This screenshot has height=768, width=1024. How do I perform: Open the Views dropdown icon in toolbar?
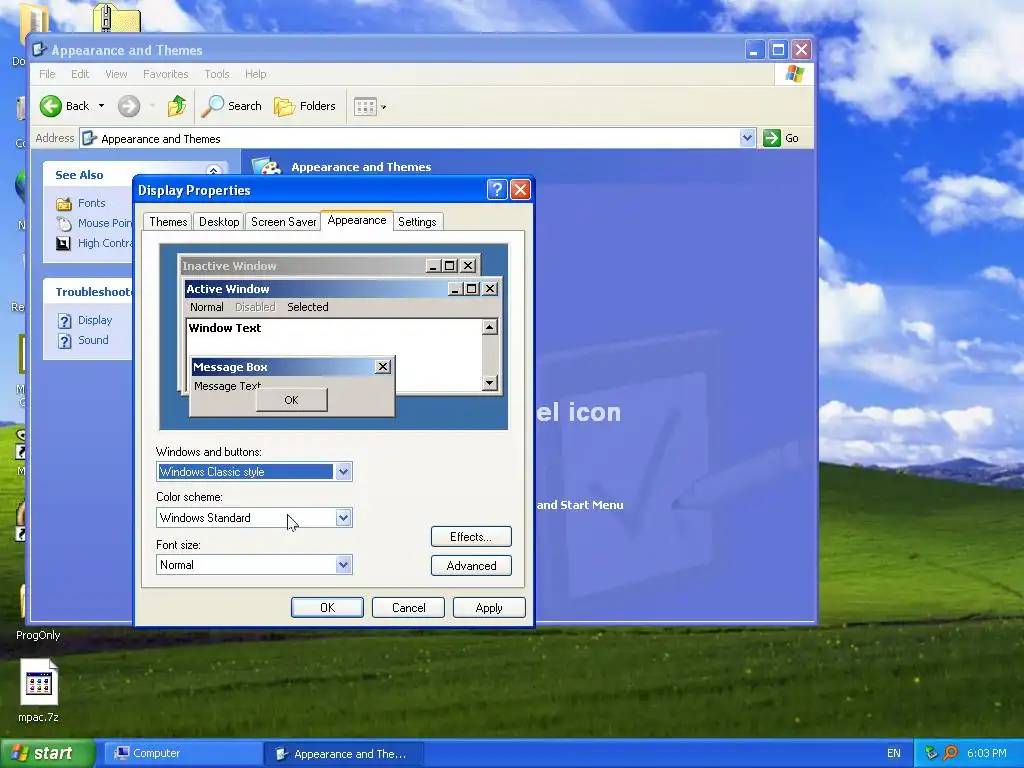[x=370, y=106]
